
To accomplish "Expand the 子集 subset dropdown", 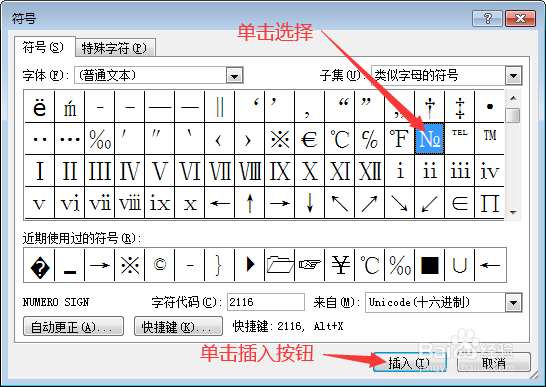I will pos(513,76).
